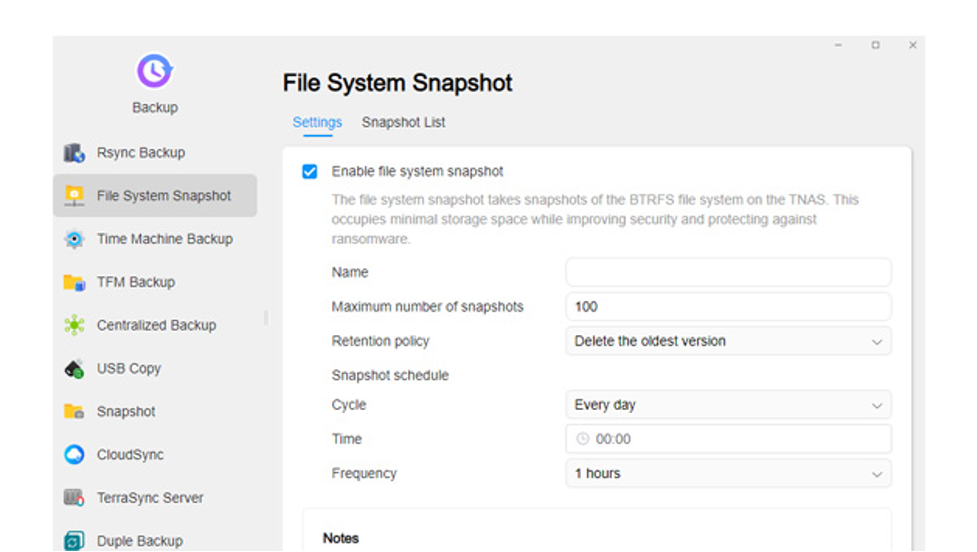Open the TerraSync Server icon
The height and width of the screenshot is (552, 977).
click(x=74, y=498)
